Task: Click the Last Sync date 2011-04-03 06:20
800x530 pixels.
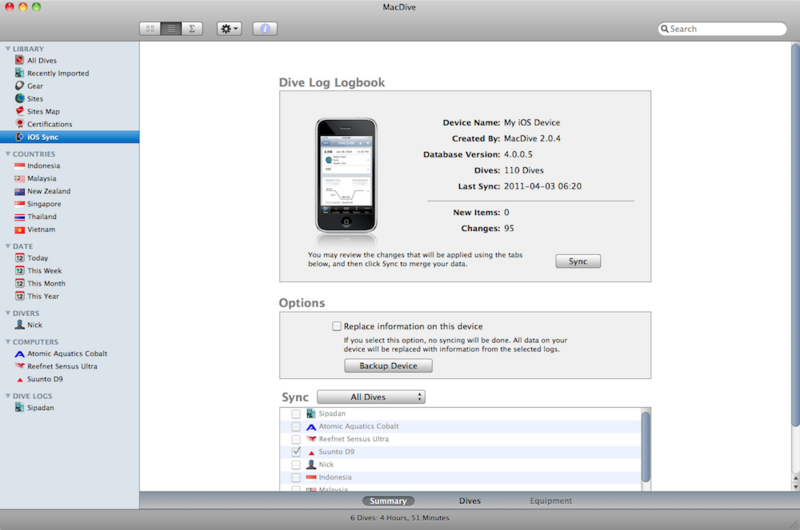Action: [x=542, y=186]
